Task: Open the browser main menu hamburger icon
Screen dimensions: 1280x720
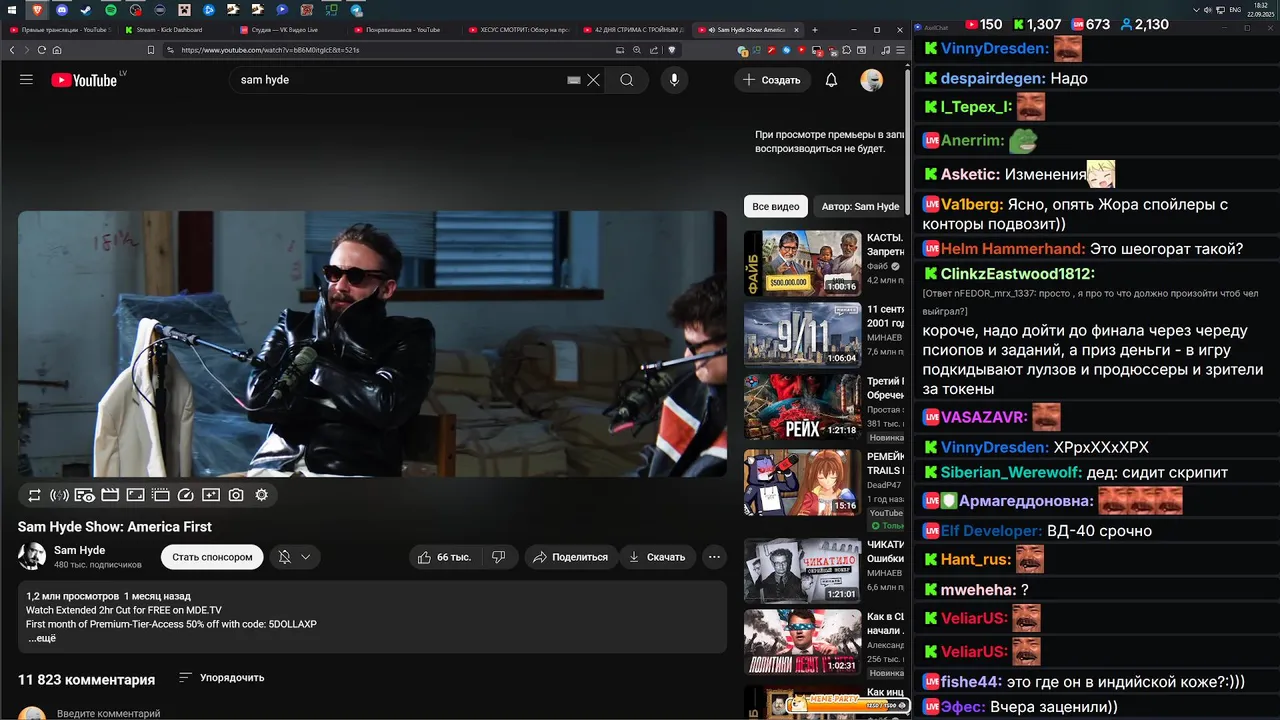Action: pyautogui.click(x=899, y=50)
